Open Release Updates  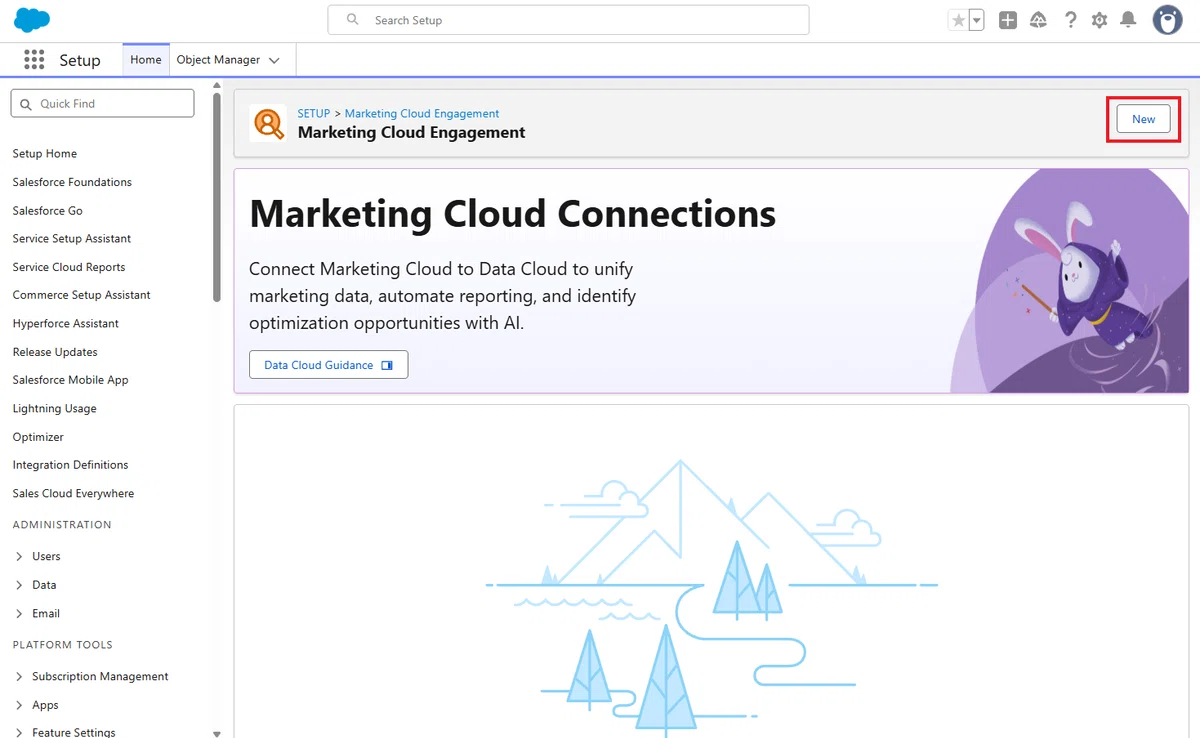coord(55,352)
